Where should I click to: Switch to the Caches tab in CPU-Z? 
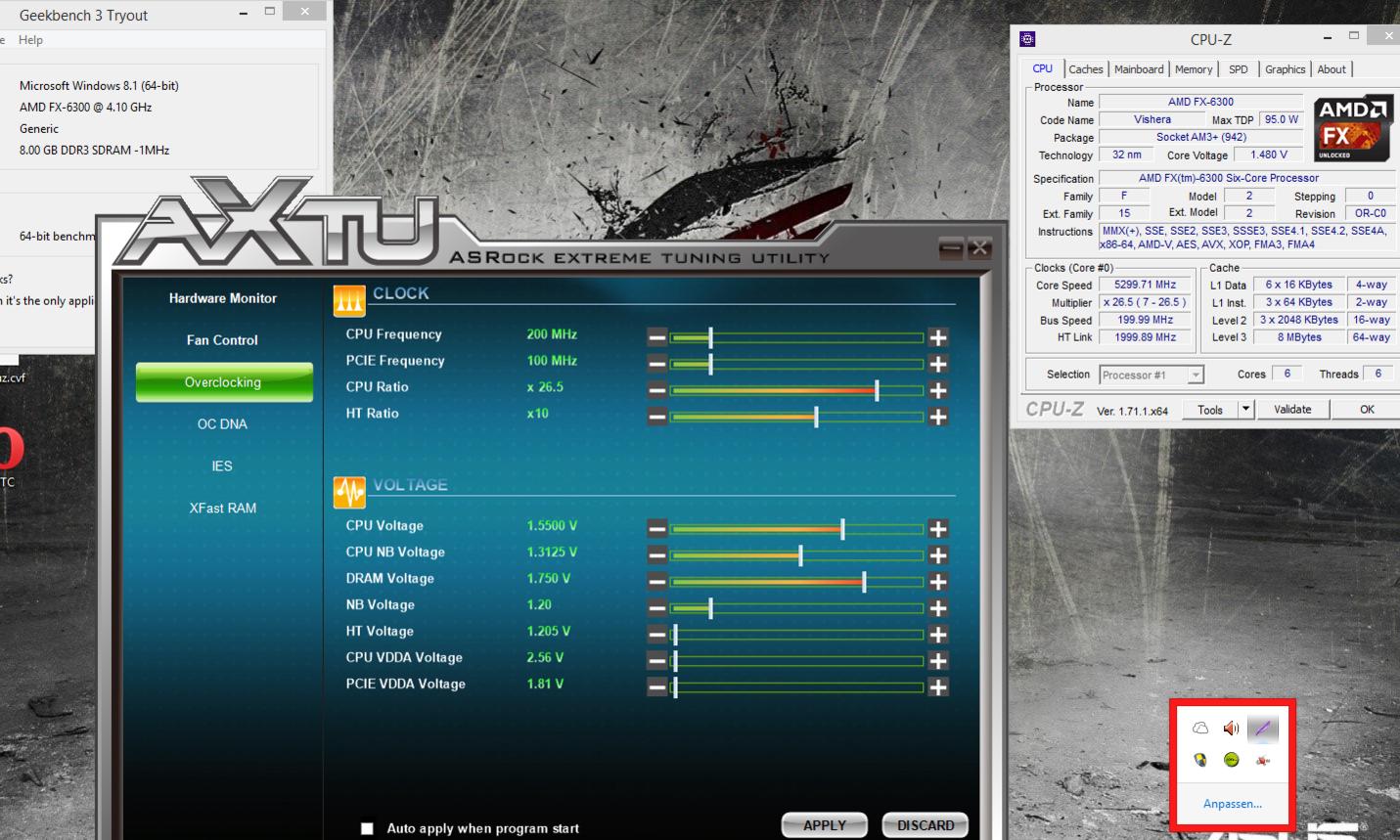(1086, 69)
